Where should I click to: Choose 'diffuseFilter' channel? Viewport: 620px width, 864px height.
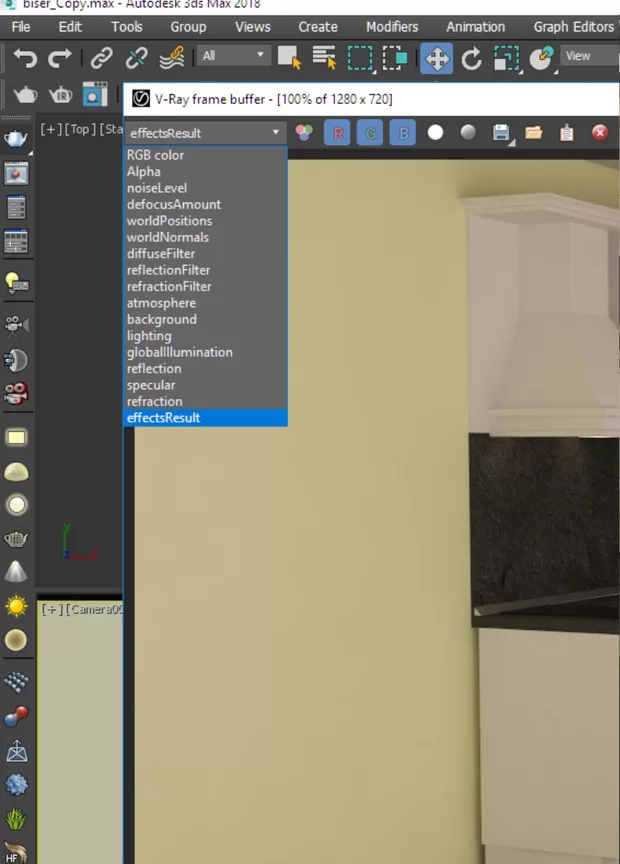pos(206,254)
